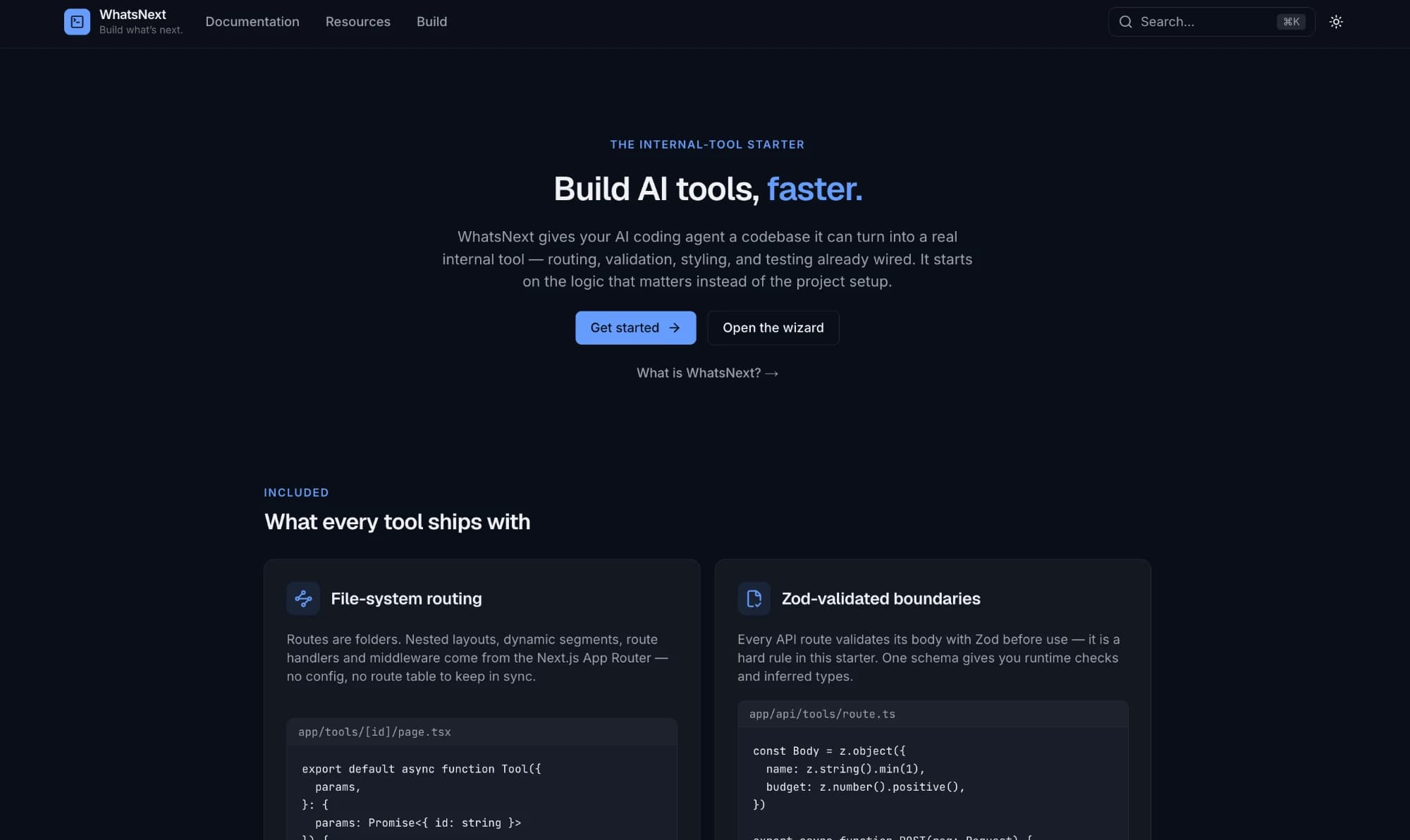Click the WhatsNext terminal logo icon
Screen dimensions: 1410x840
click(x=77, y=22)
